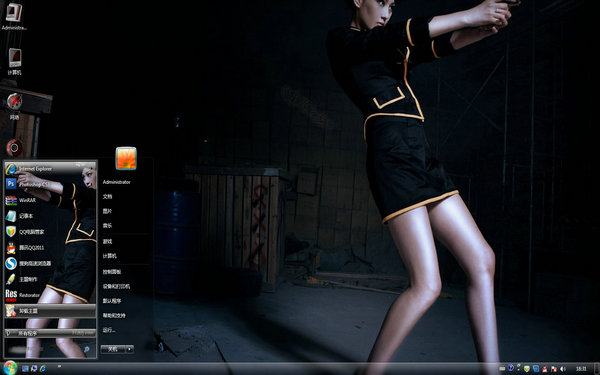Select 运行... in the Start menu
The image size is (600, 375).
[109, 329]
